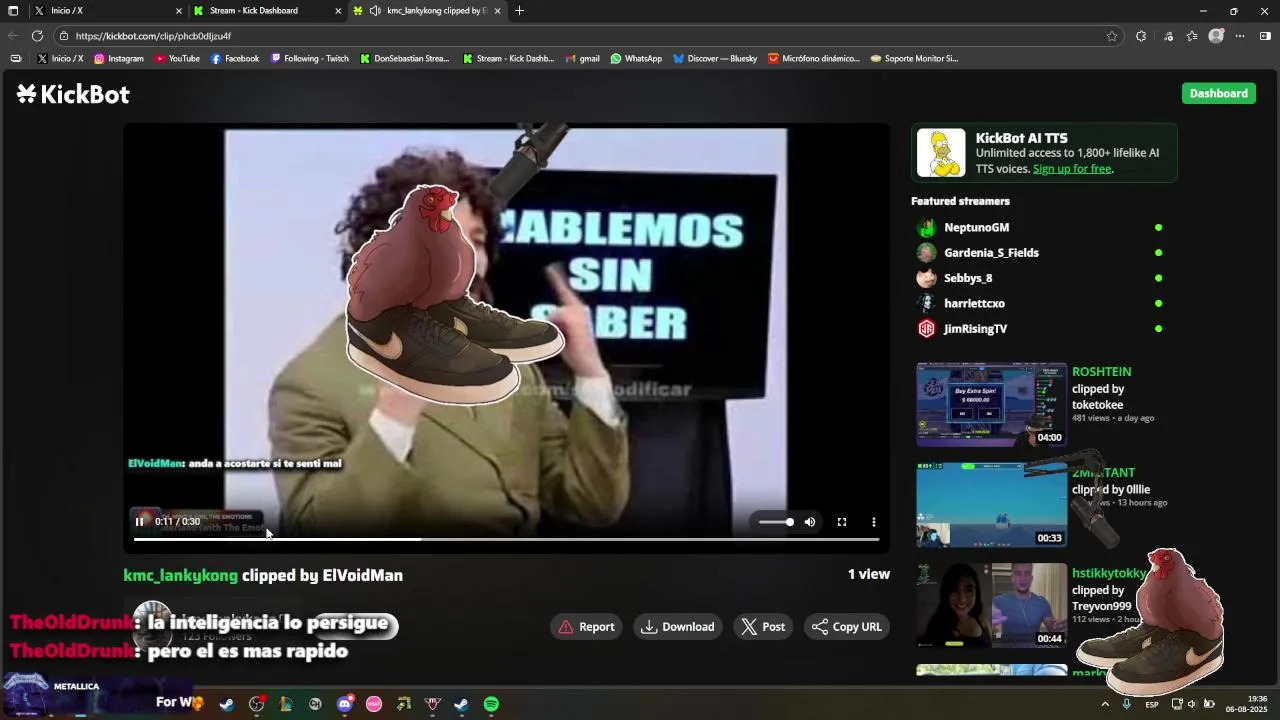1280x720 pixels.
Task: Post the clip to X
Action: click(763, 627)
